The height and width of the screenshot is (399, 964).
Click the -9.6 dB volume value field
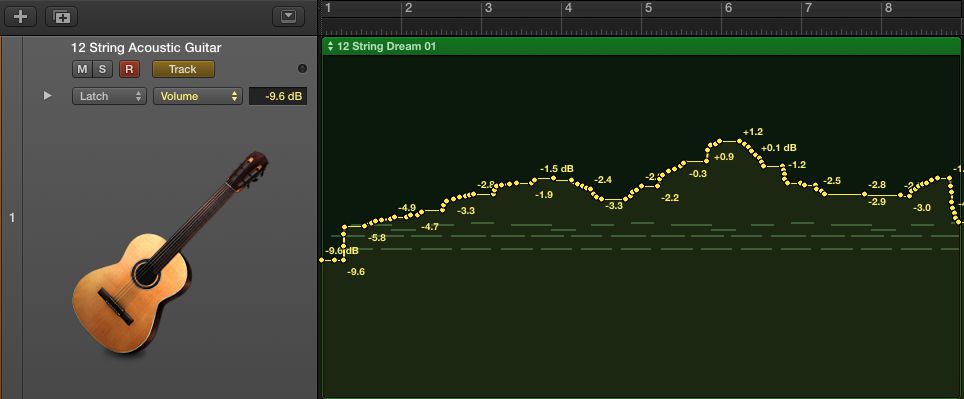coord(278,96)
